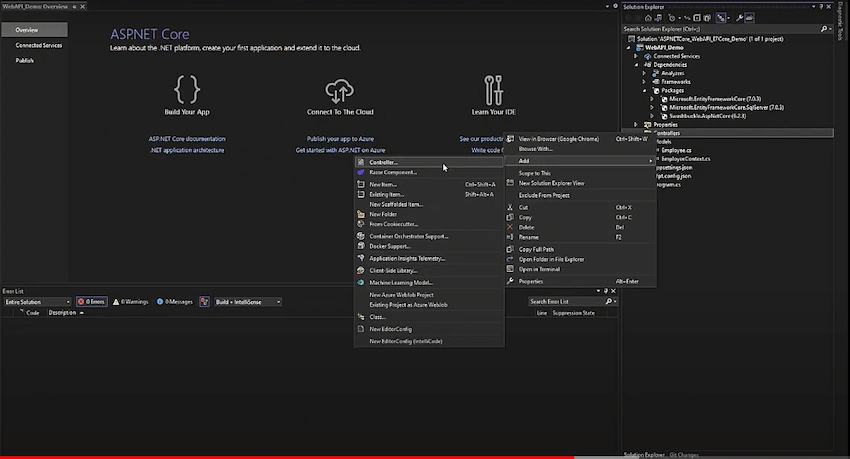Open Add submenu in context menu
This screenshot has height=459, width=850.
(x=580, y=161)
